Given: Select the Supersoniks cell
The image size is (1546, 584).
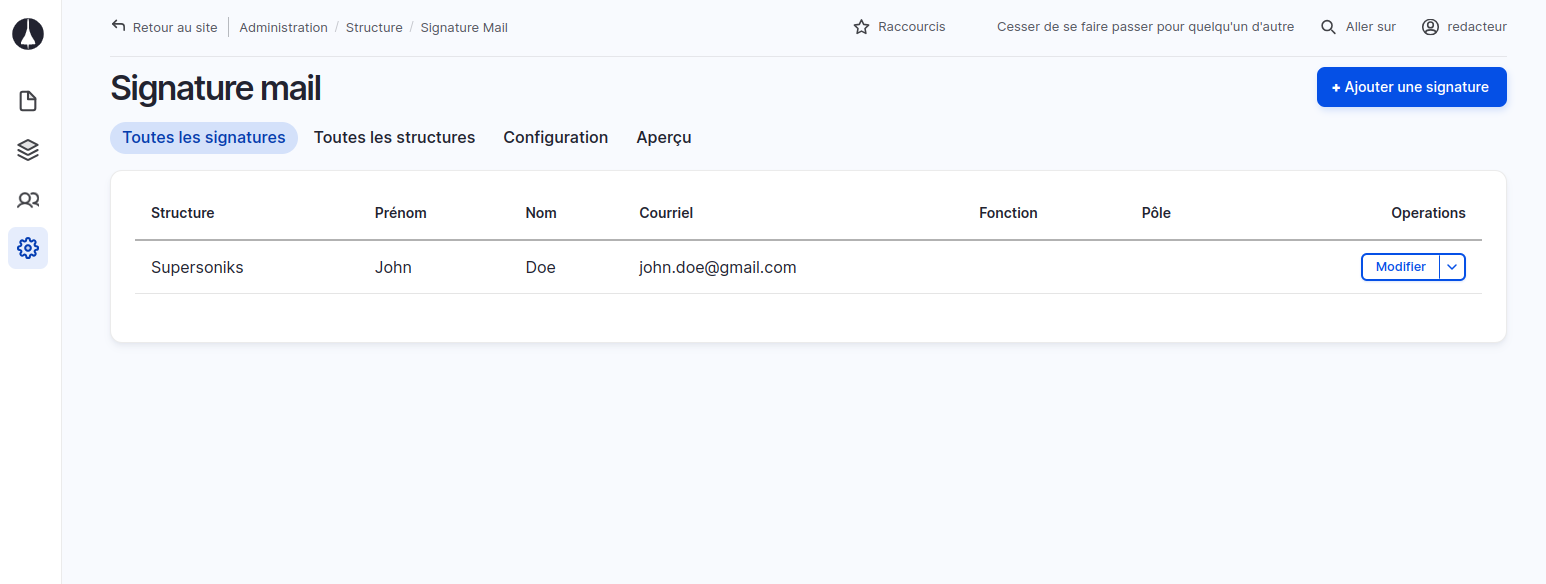Looking at the screenshot, I should pos(197,267).
